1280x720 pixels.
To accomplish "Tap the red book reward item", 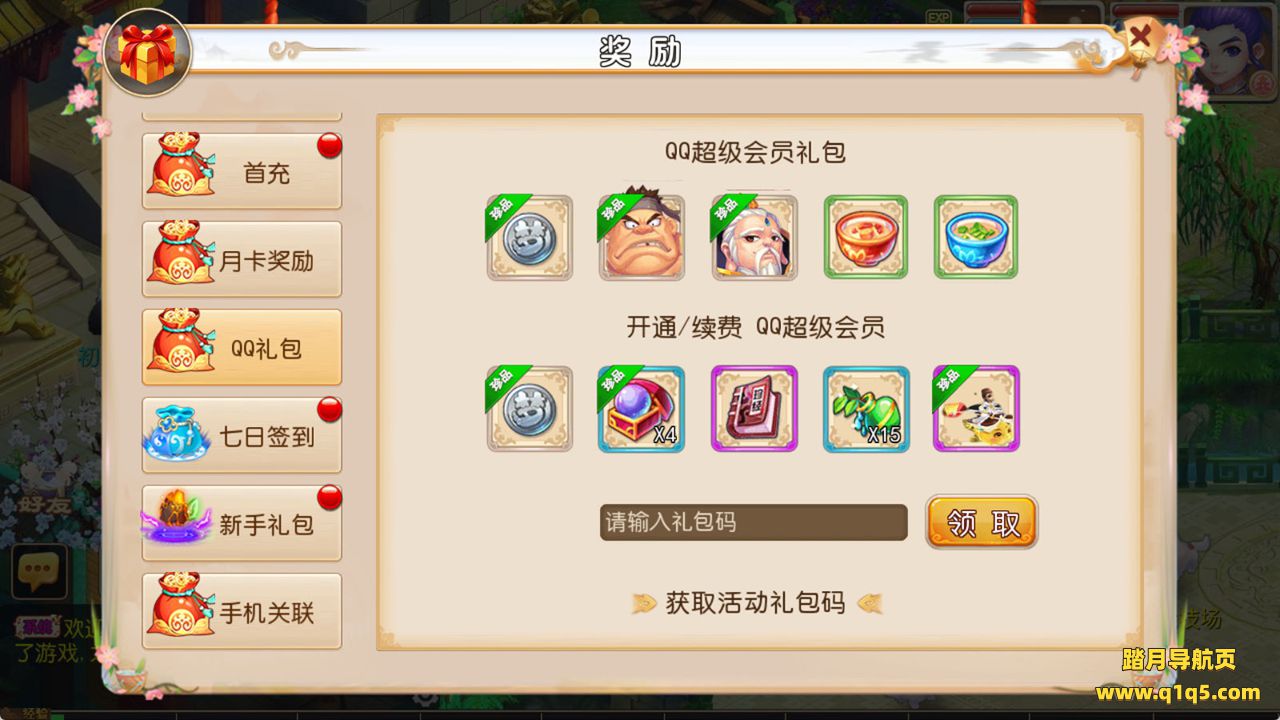I will 754,408.
